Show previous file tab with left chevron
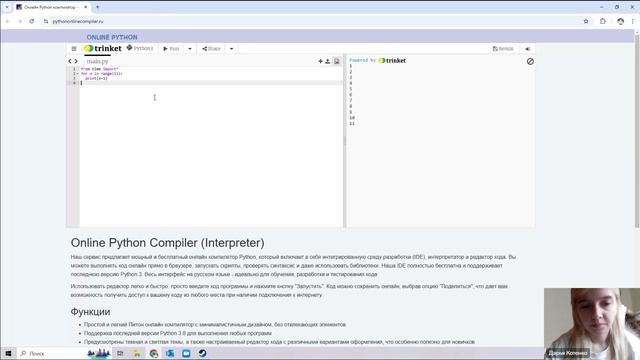The height and width of the screenshot is (360, 640). tap(70, 61)
